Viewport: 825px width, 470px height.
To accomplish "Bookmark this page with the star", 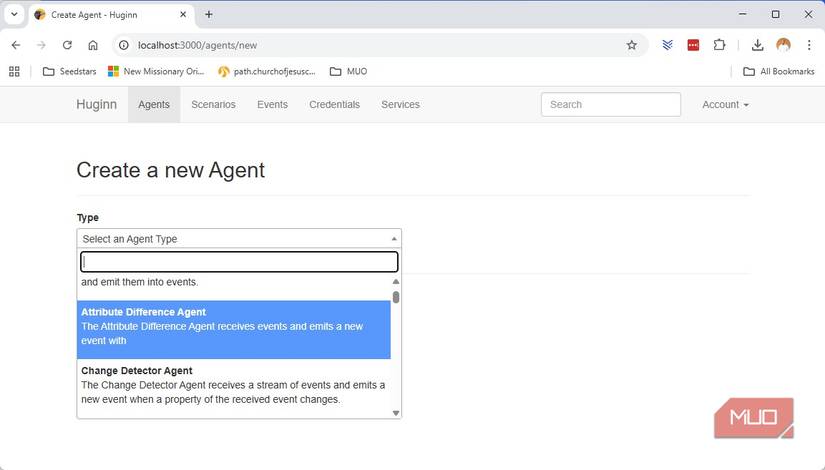I will 631,45.
